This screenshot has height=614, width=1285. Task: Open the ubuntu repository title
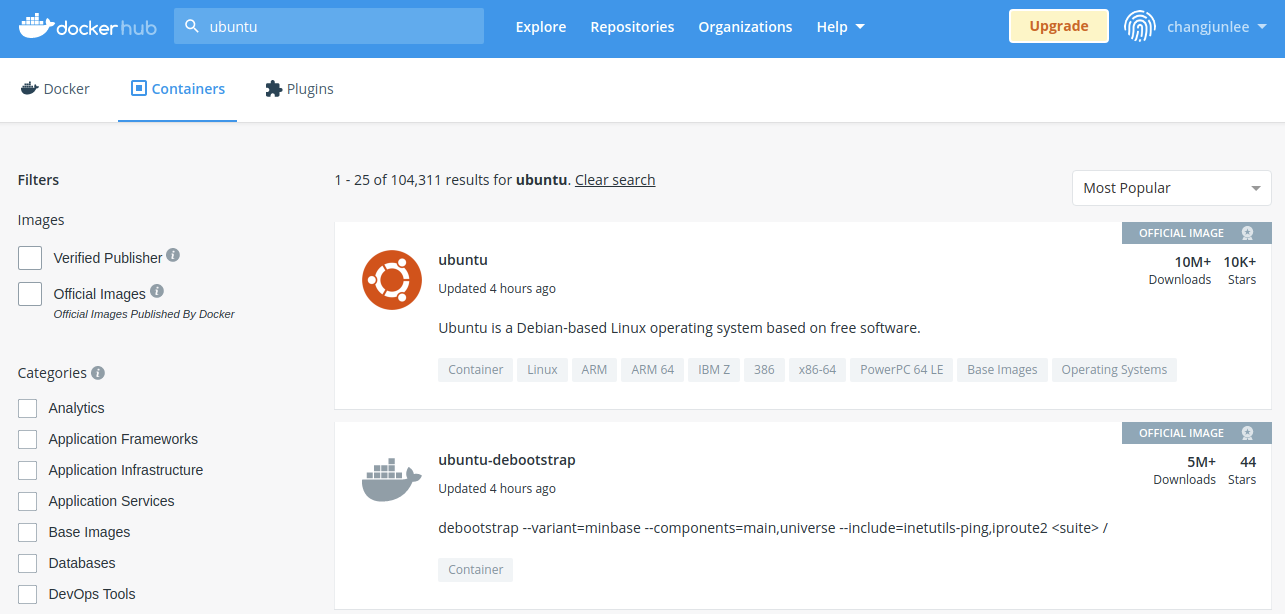click(x=463, y=260)
